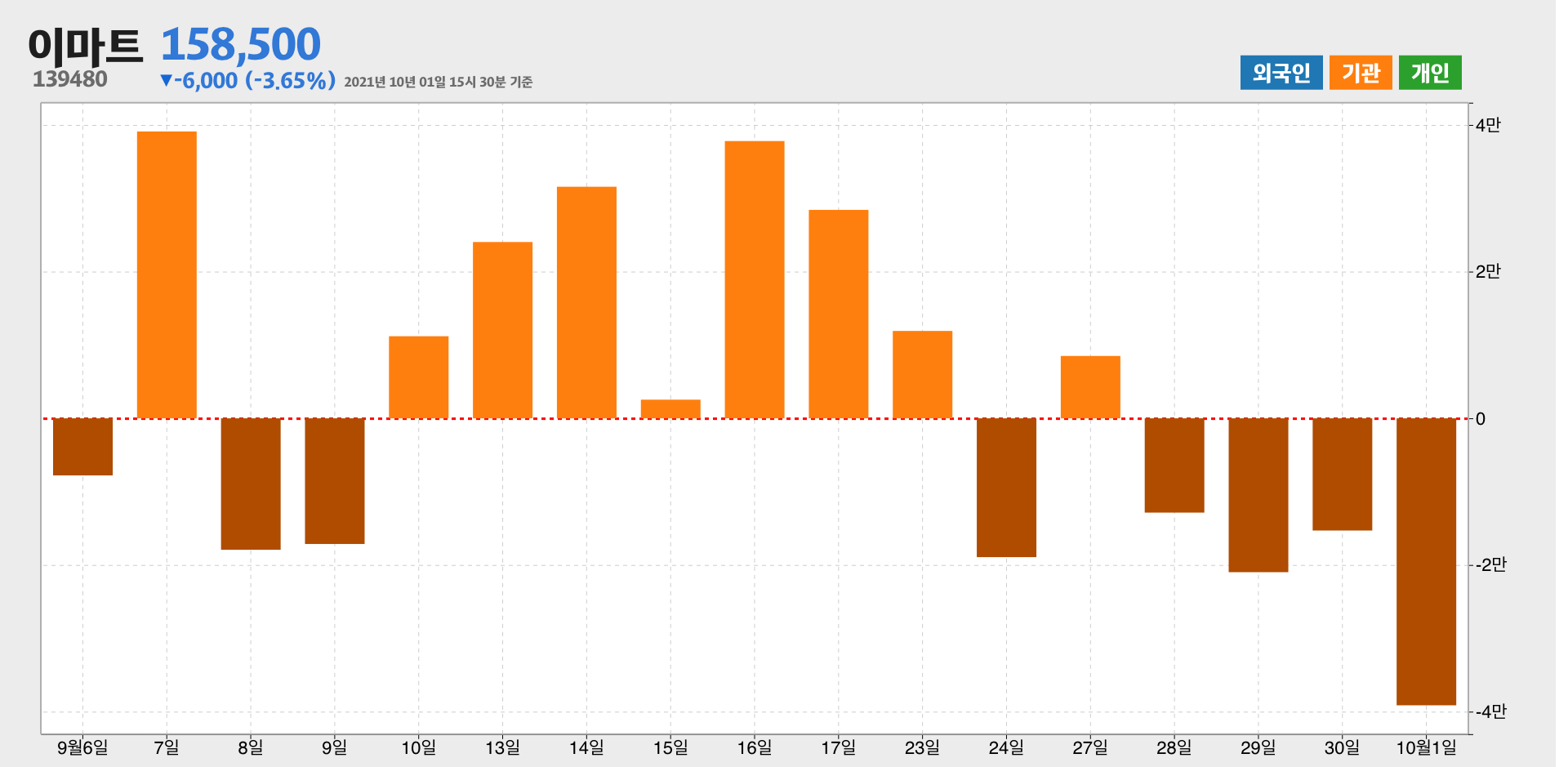Viewport: 1568px width, 767px height.
Task: Click the negative bar for 28일
Action: tap(1174, 466)
